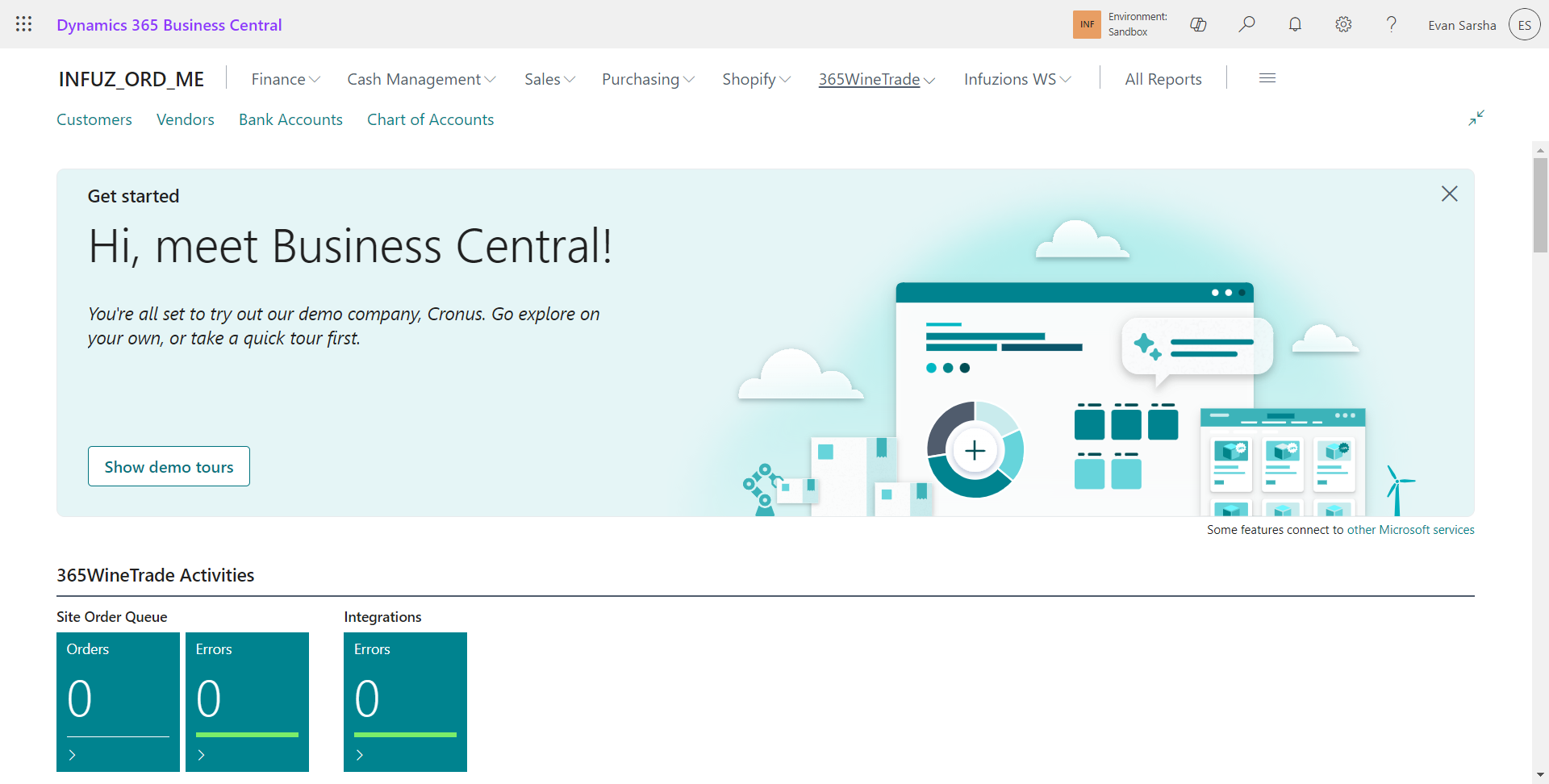Image resolution: width=1549 pixels, height=784 pixels.
Task: Expand the Cash Management menu
Action: pyautogui.click(x=421, y=79)
